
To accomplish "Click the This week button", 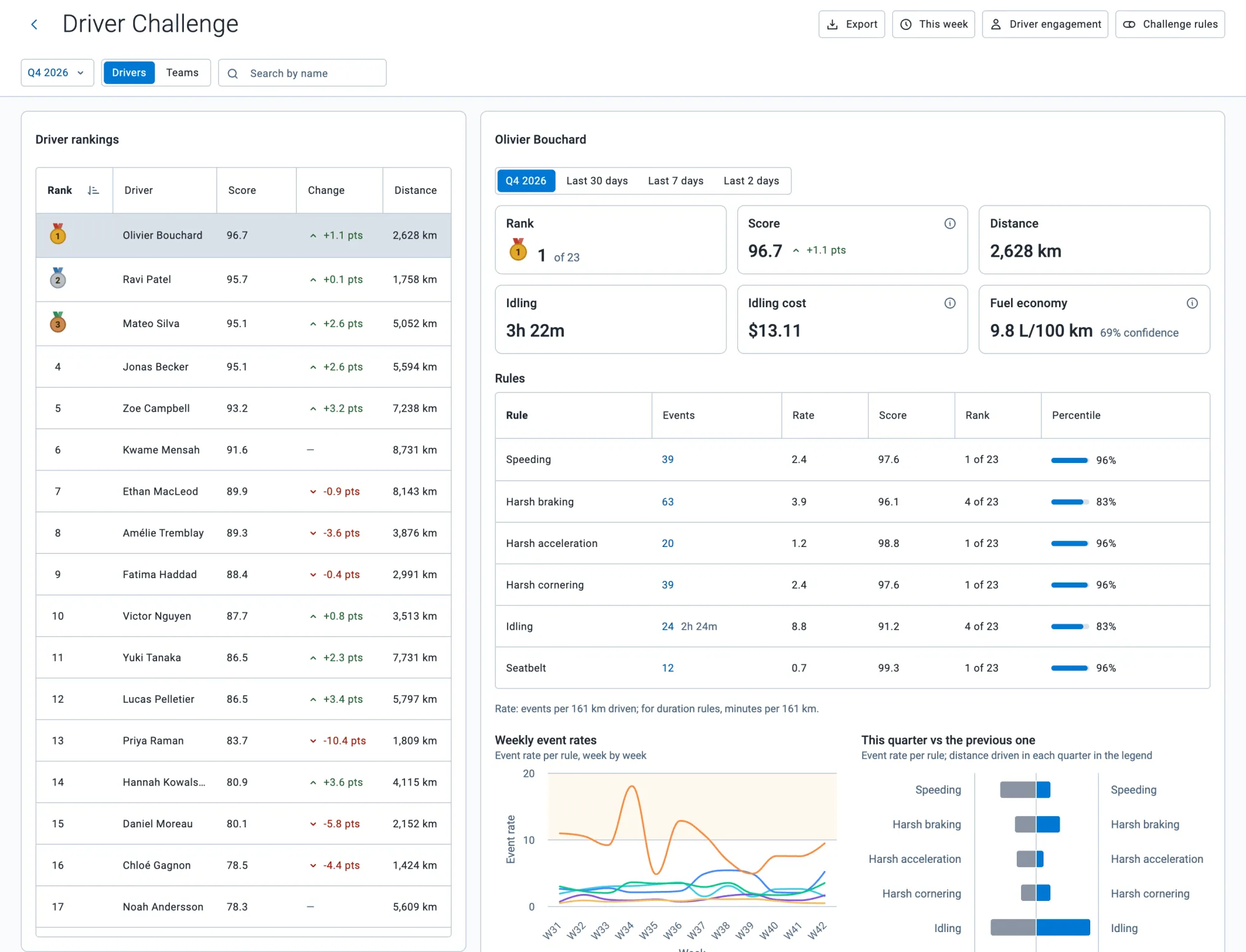I will [x=933, y=24].
